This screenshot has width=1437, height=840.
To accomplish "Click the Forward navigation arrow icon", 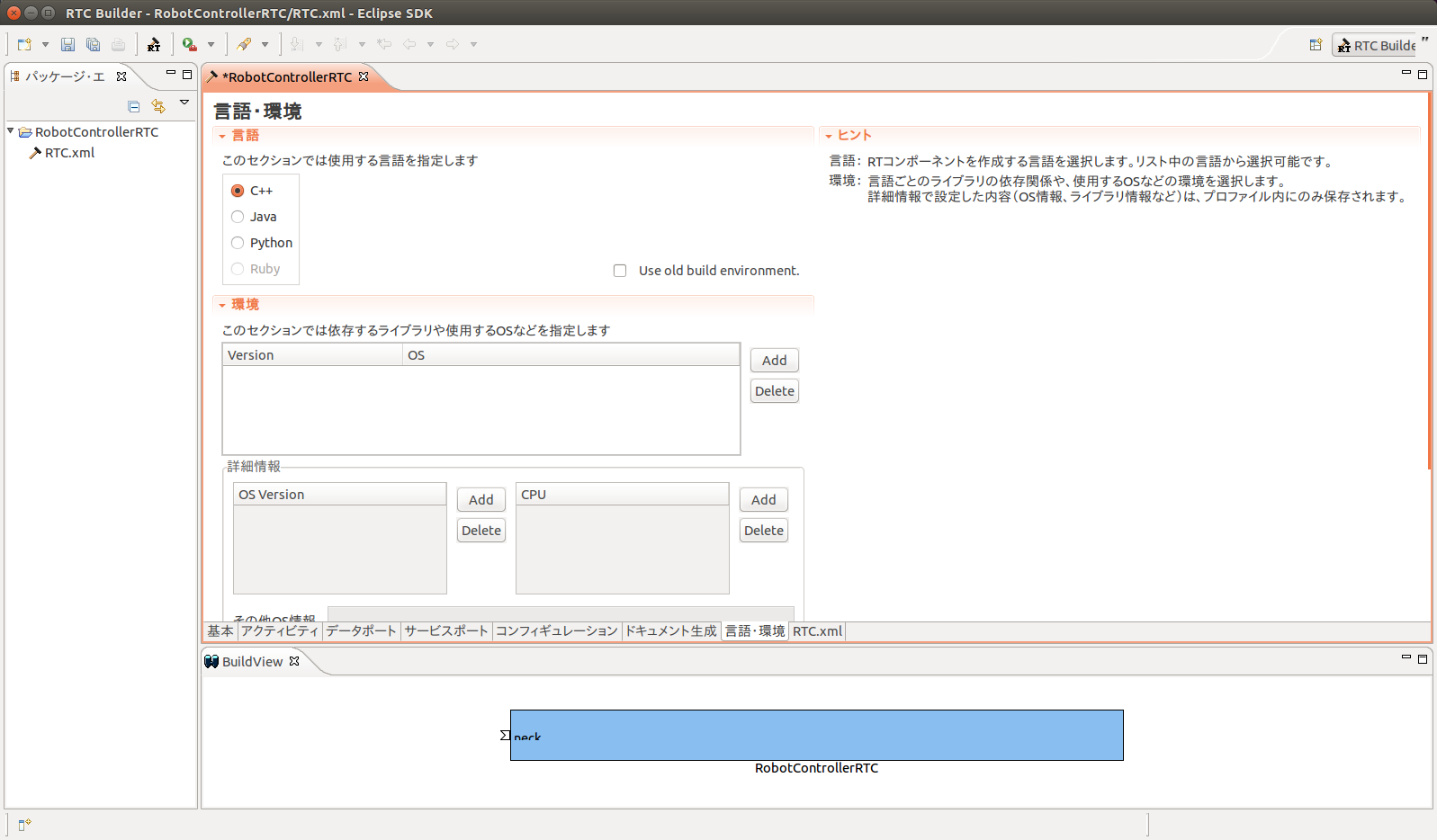I will [x=453, y=44].
